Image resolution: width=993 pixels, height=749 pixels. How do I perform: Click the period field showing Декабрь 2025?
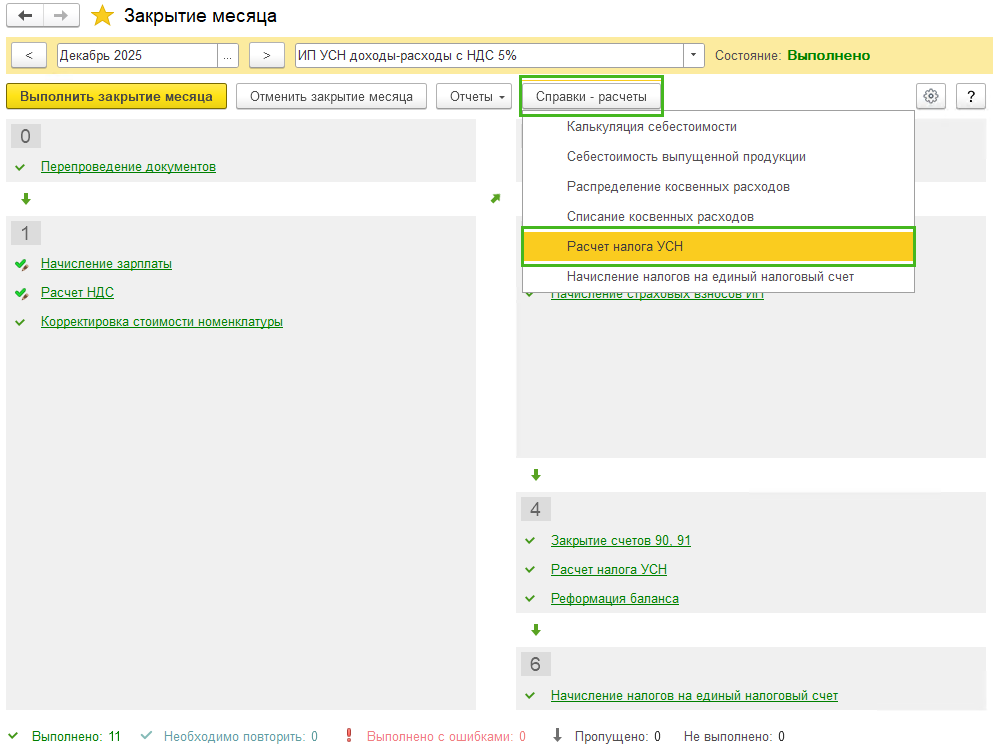[137, 56]
